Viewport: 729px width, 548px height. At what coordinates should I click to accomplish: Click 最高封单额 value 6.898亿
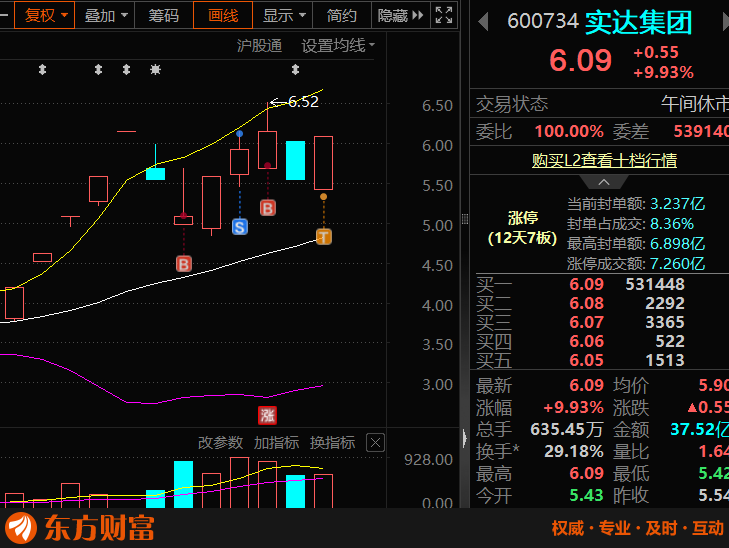click(x=678, y=244)
